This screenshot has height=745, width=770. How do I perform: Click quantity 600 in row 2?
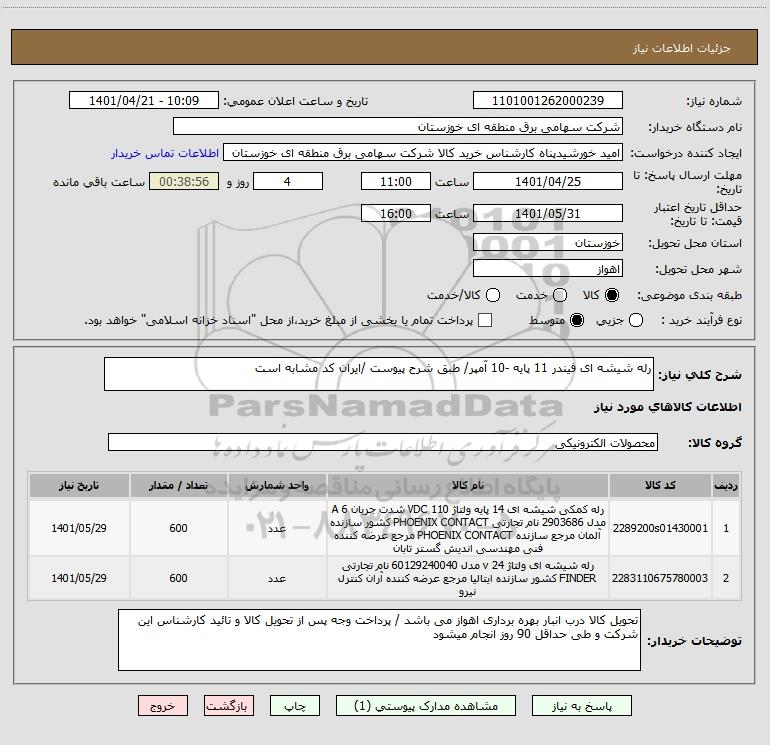(178, 578)
